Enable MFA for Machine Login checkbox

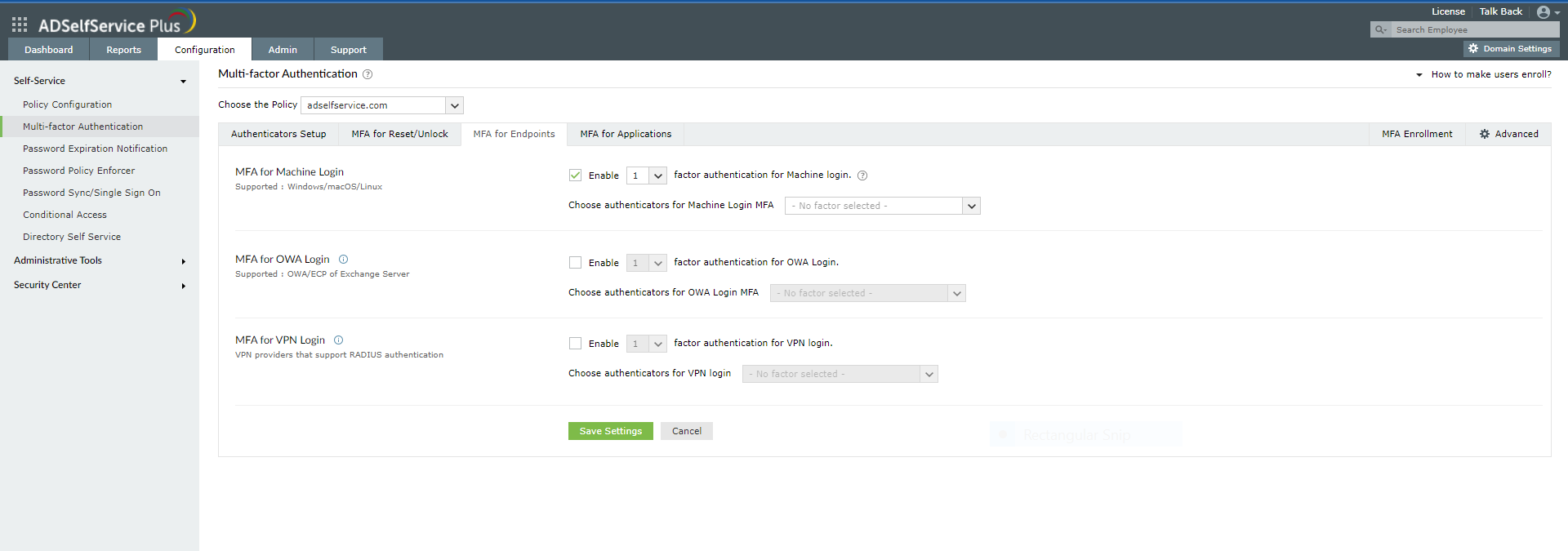pos(576,176)
